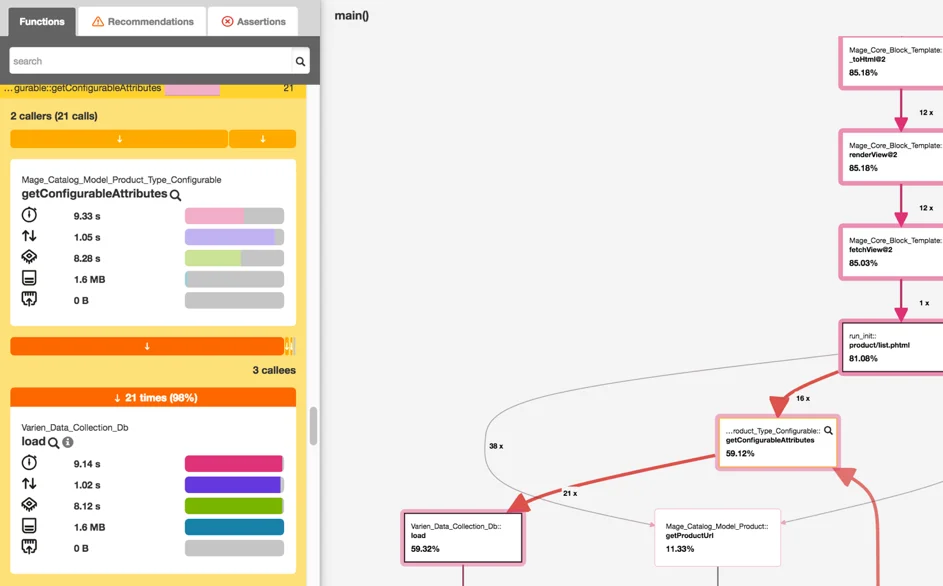This screenshot has width=943, height=586.
Task: Expand the wide orange caller arrow bar
Action: [x=119, y=139]
